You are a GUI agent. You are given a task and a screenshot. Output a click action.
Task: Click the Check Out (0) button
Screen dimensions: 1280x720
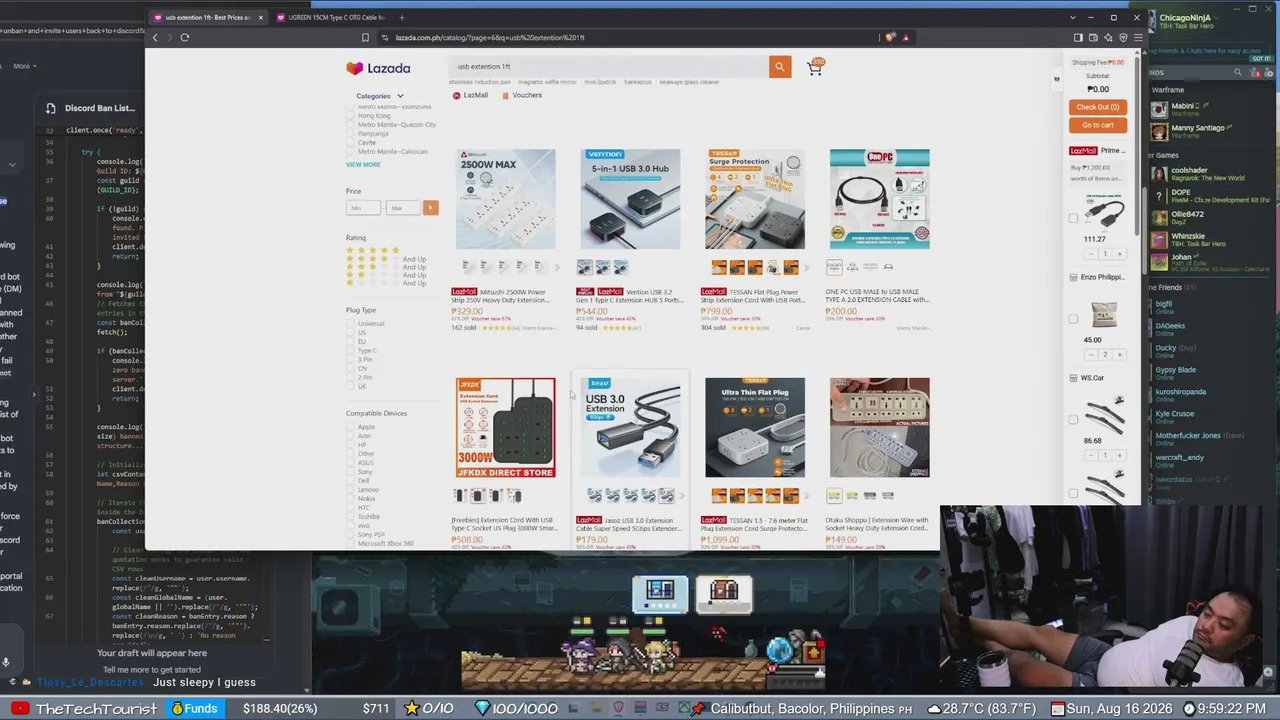point(1098,107)
